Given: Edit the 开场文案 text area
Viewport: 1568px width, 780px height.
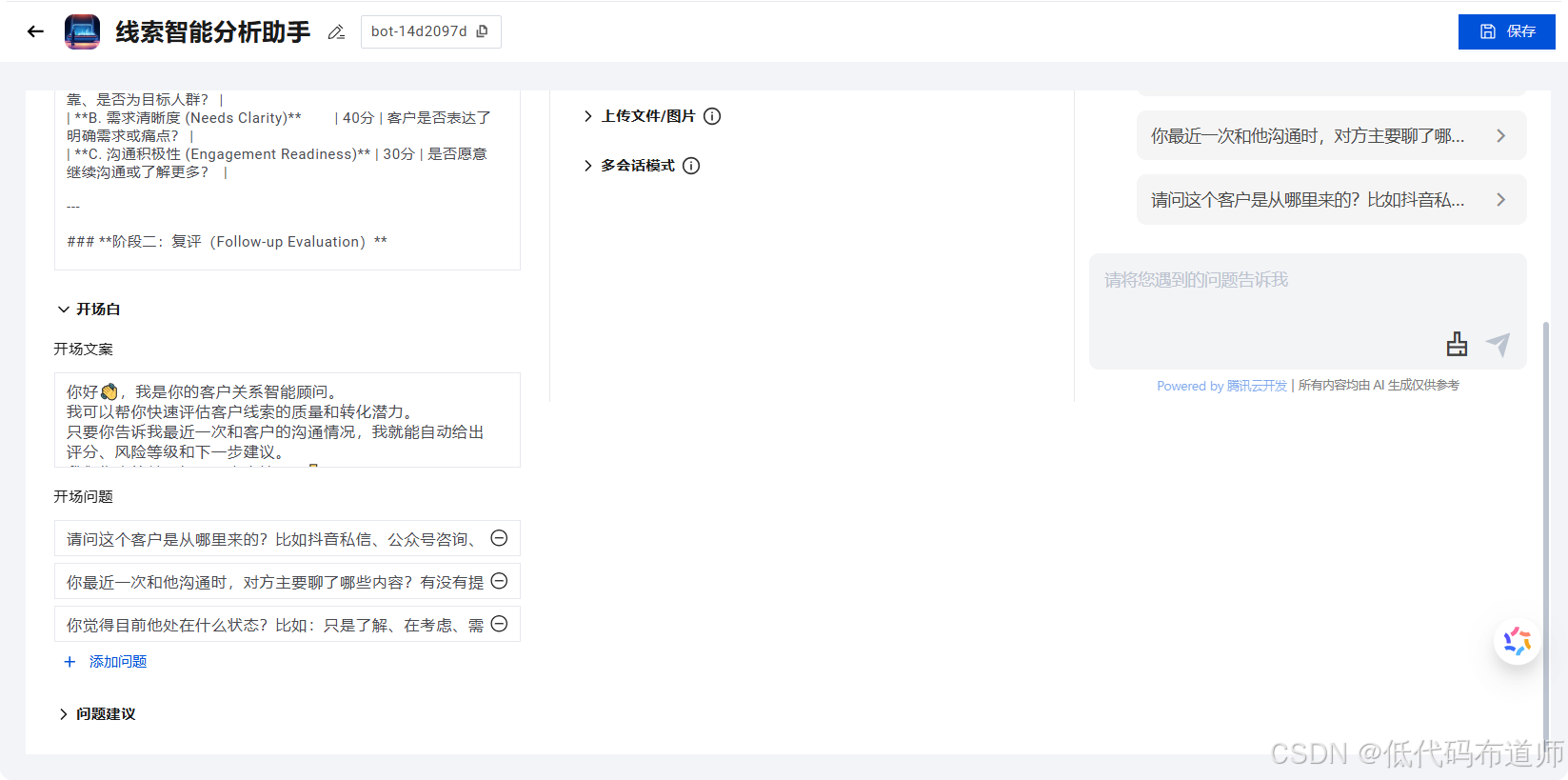Looking at the screenshot, I should coord(288,420).
